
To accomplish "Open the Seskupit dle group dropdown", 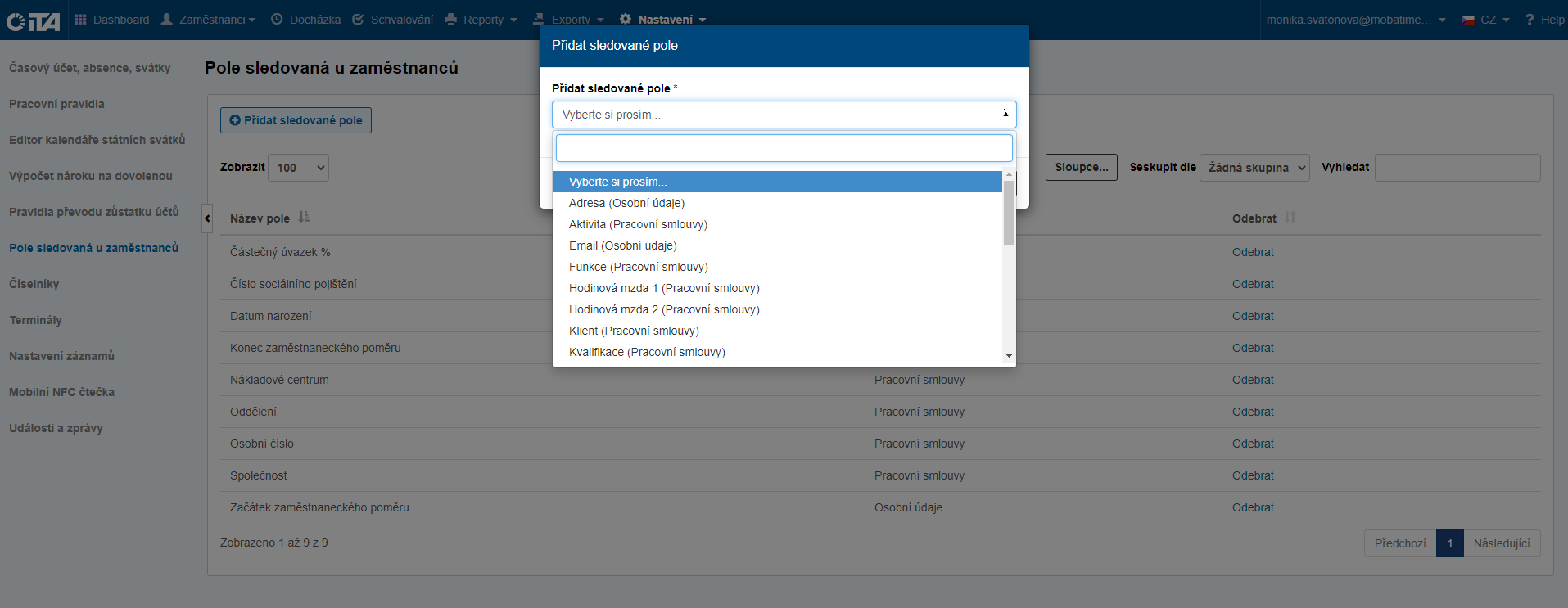I will tap(1254, 168).
